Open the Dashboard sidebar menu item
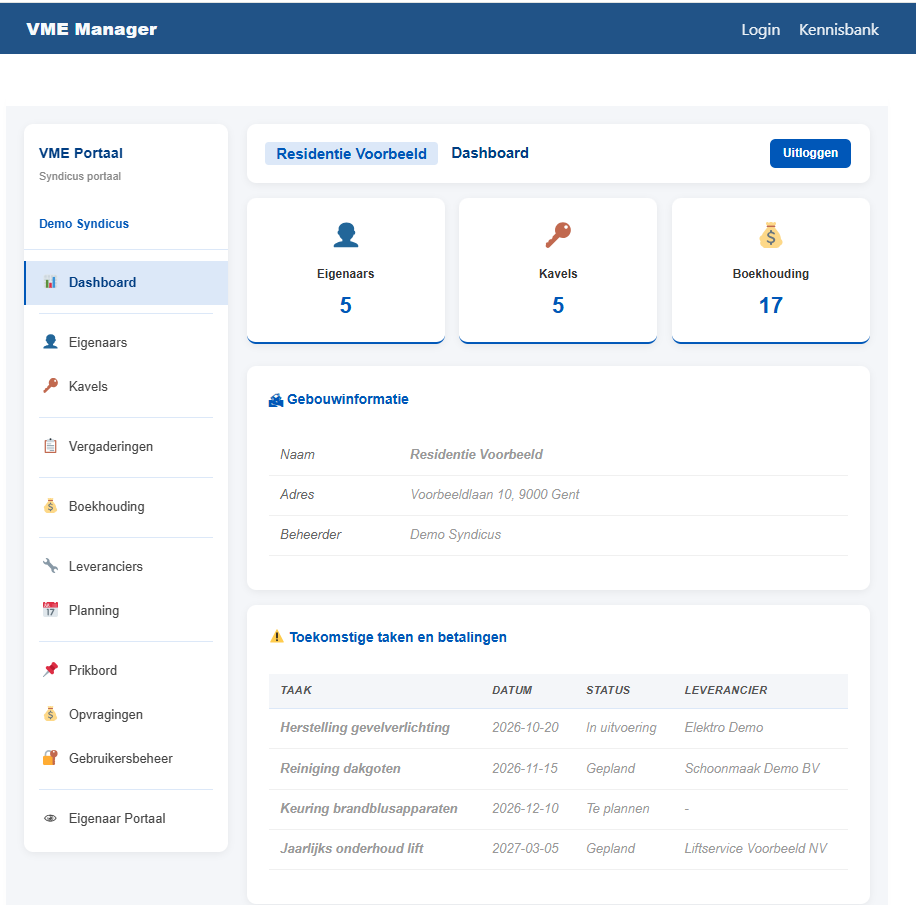This screenshot has height=905, width=916. 126,283
